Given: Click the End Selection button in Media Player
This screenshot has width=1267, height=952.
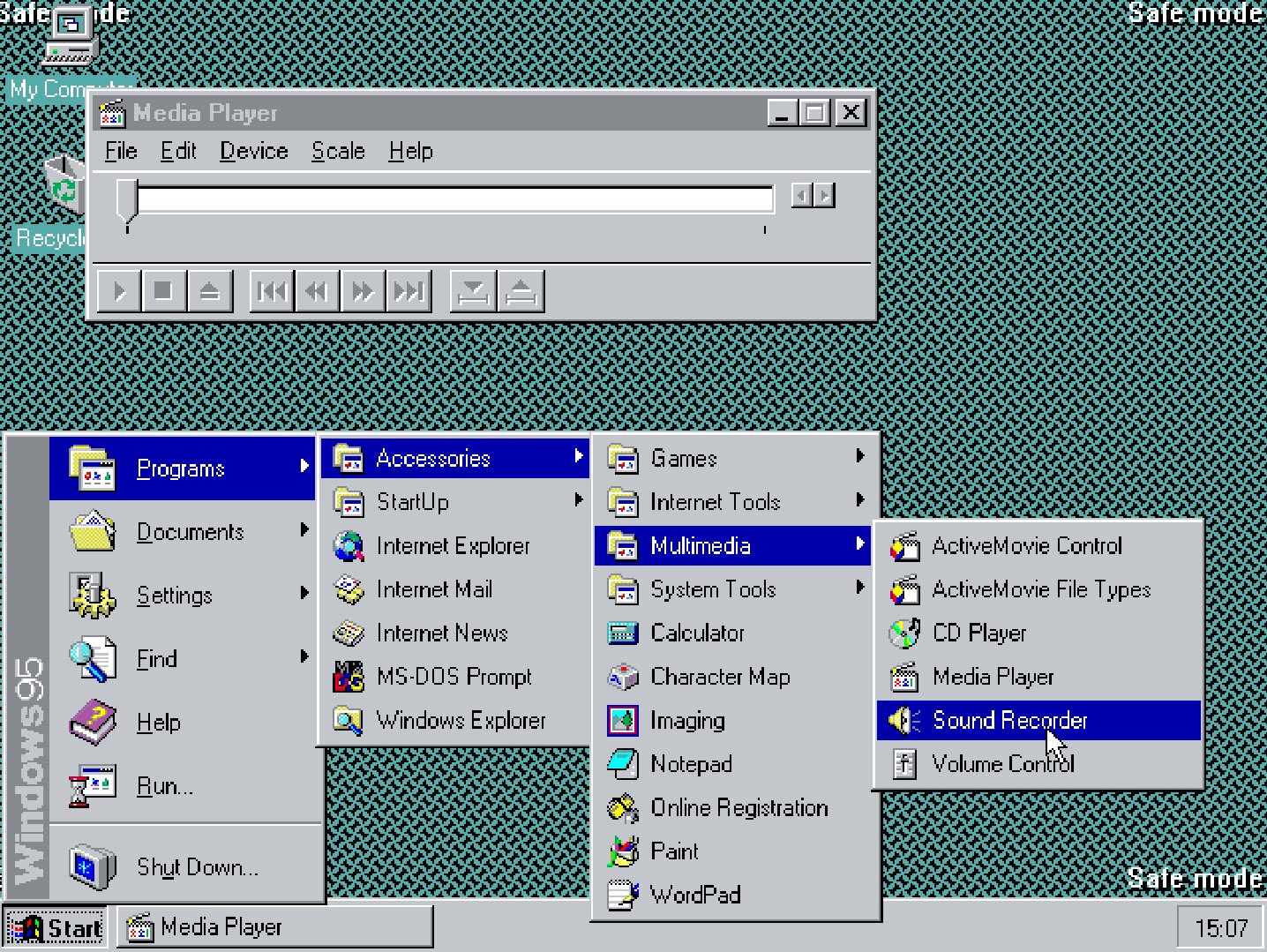Looking at the screenshot, I should tap(521, 291).
